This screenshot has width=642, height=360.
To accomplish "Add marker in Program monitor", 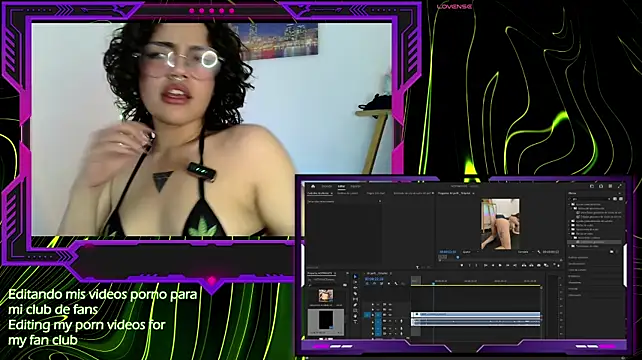I will click(462, 265).
